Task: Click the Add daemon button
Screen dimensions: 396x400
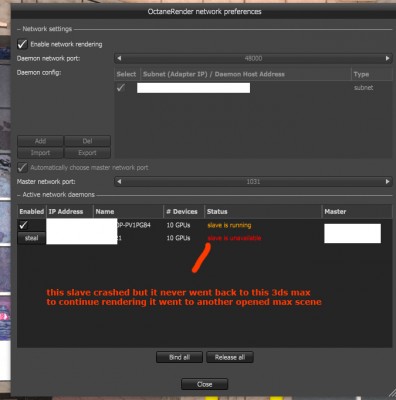Action: pos(40,141)
